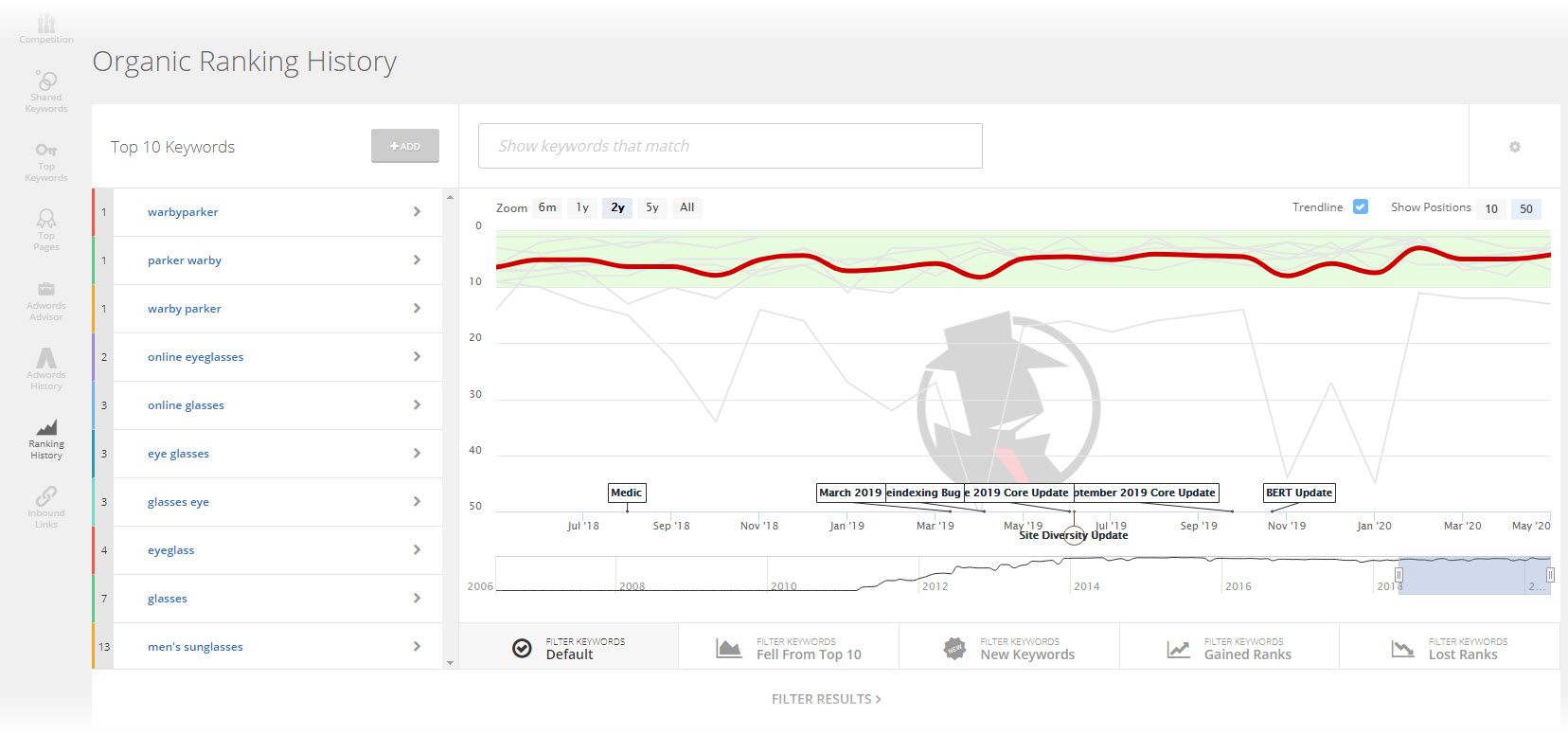Click New Keywords badge icon
1568x735 pixels.
tap(954, 649)
